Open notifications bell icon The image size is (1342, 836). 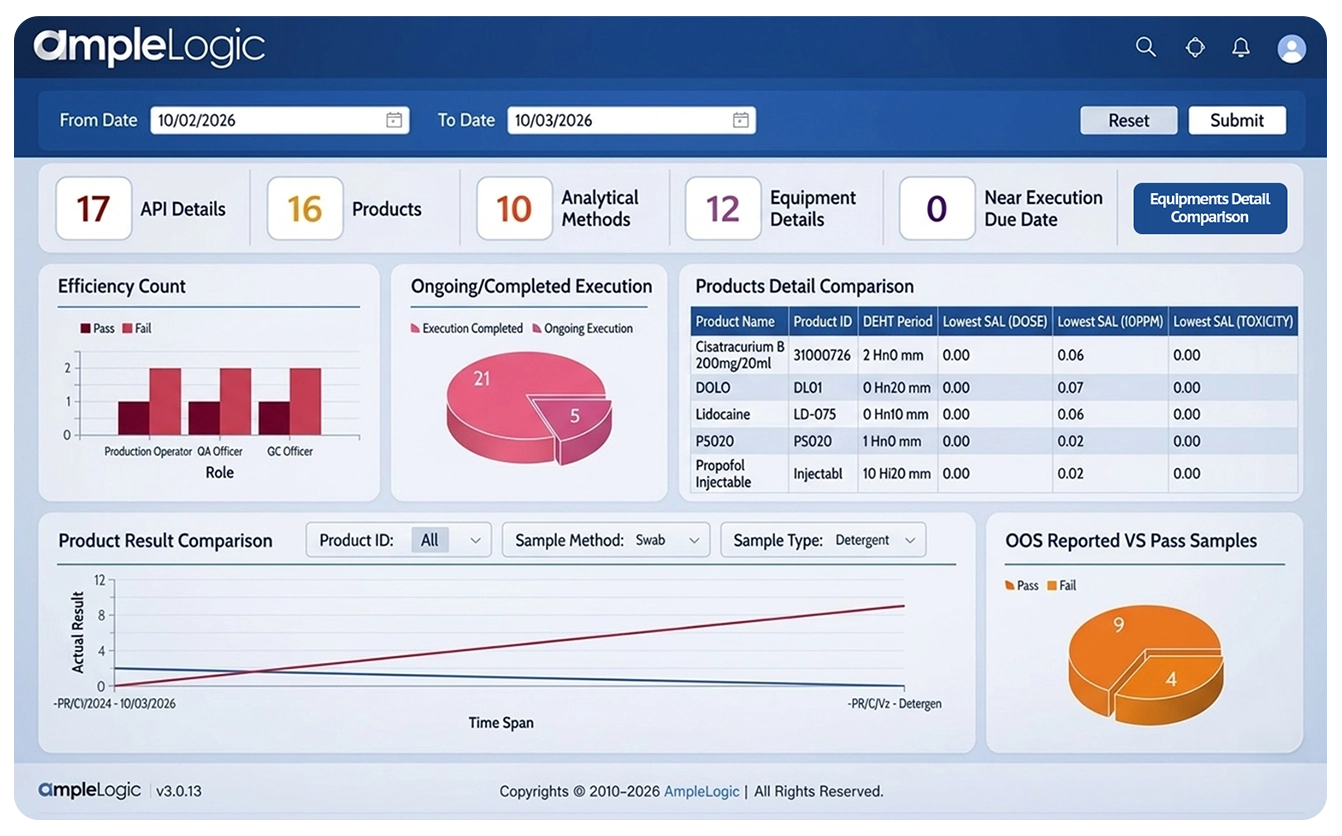click(x=1241, y=47)
